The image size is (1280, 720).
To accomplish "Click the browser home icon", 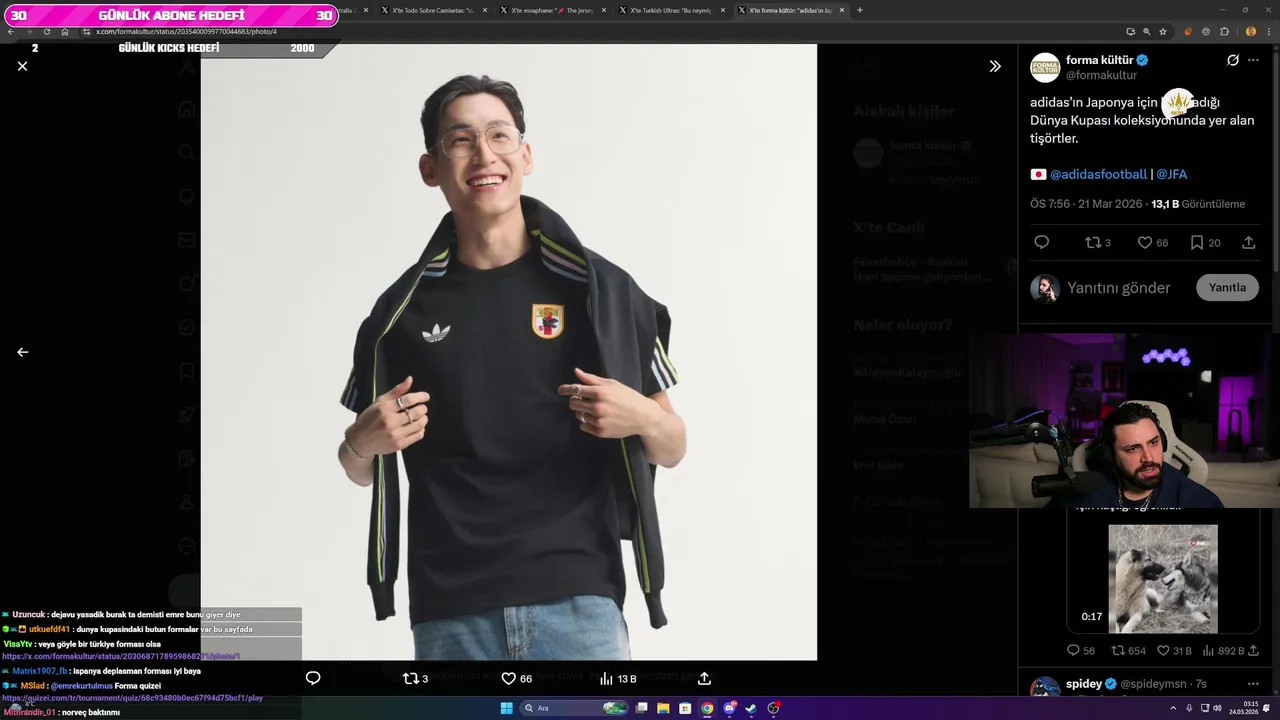I will click(x=65, y=32).
